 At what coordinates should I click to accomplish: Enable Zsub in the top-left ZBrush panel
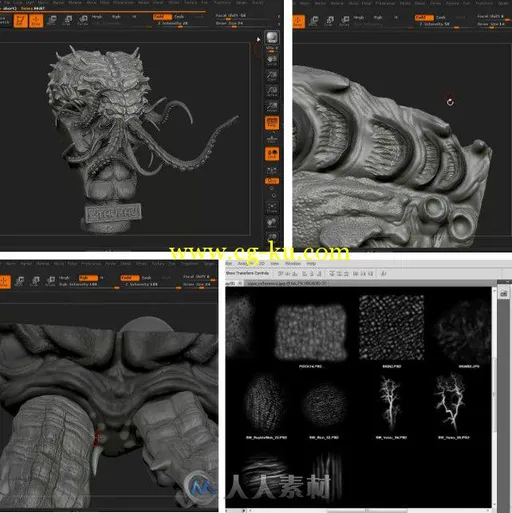click(179, 16)
